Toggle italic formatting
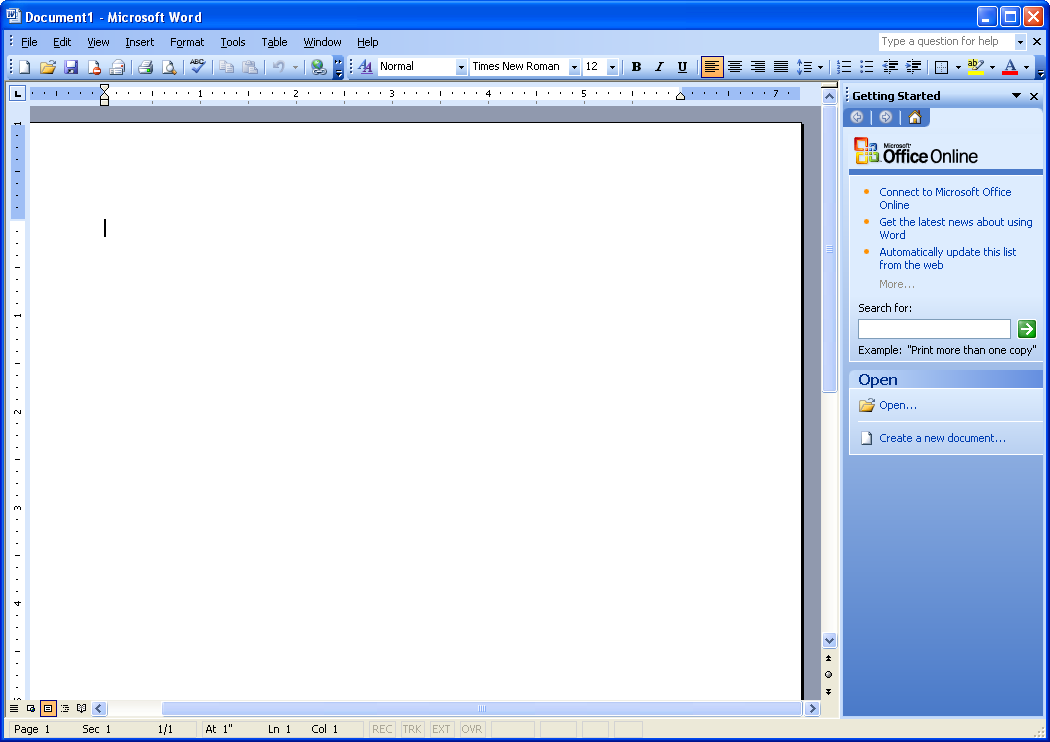Image resolution: width=1050 pixels, height=742 pixels. pos(659,67)
